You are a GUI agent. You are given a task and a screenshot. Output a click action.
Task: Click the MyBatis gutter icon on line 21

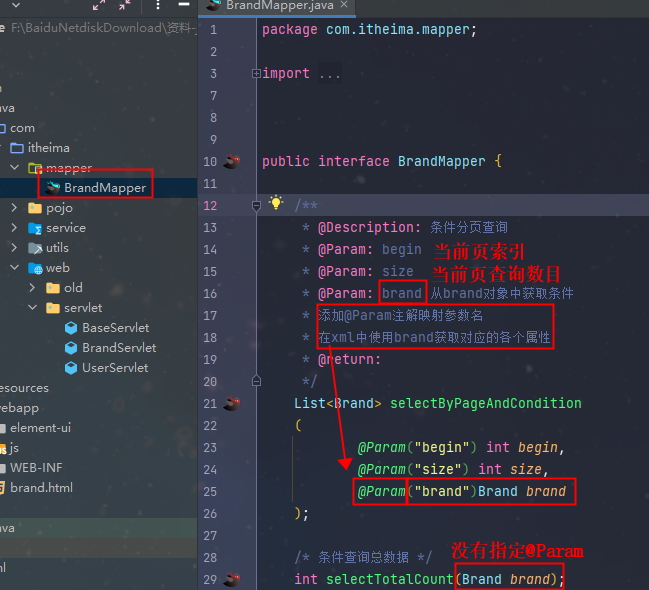(x=232, y=403)
